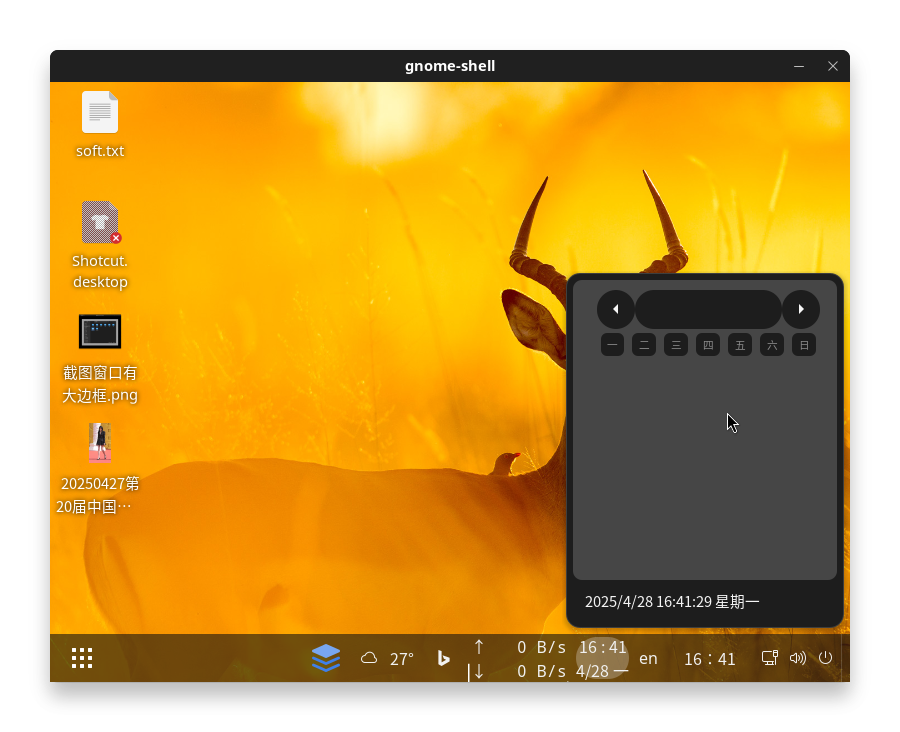Minimize the gnome-shell window
The image size is (900, 732).
[x=799, y=66]
